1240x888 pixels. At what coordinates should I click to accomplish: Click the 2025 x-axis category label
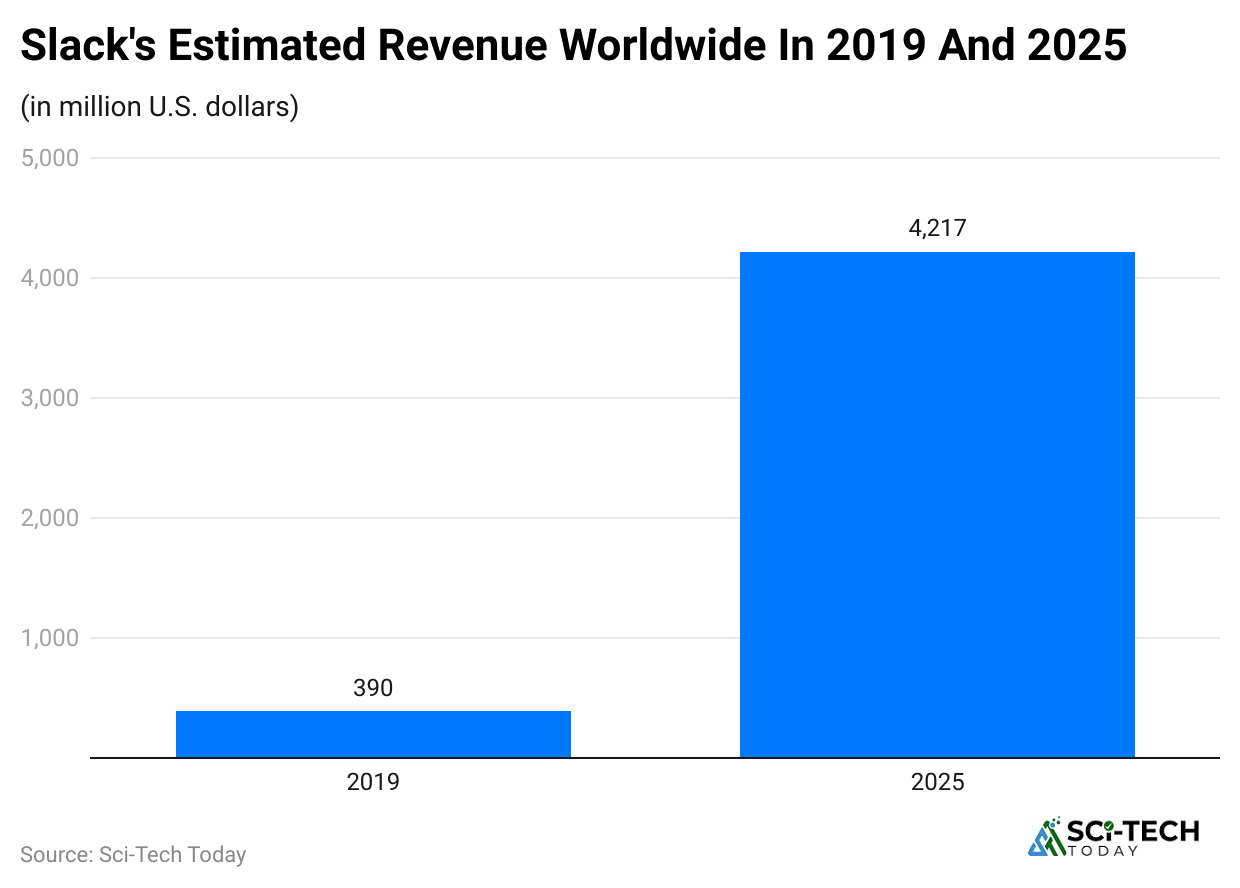point(937,782)
